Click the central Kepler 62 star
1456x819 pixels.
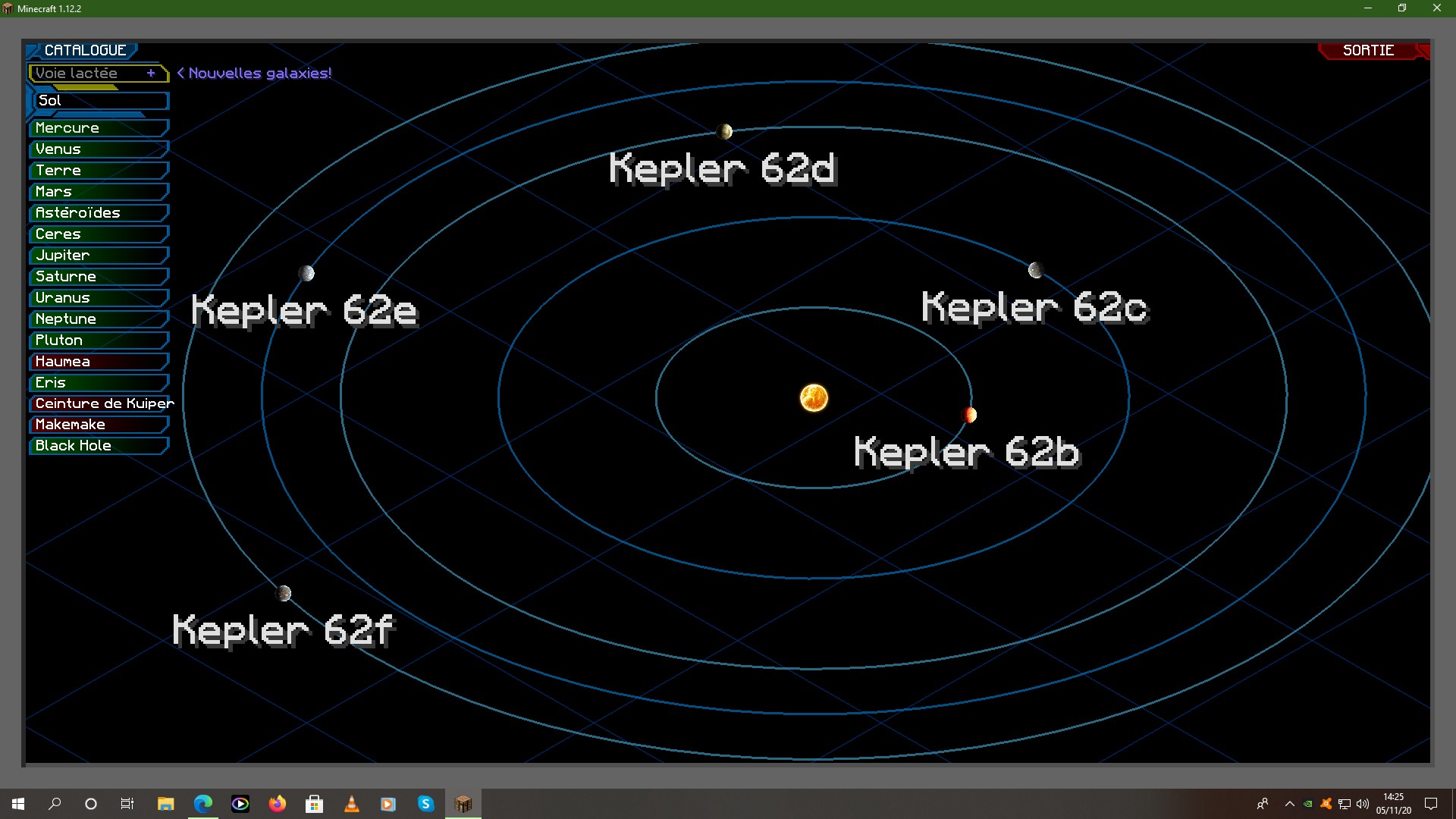tap(814, 397)
